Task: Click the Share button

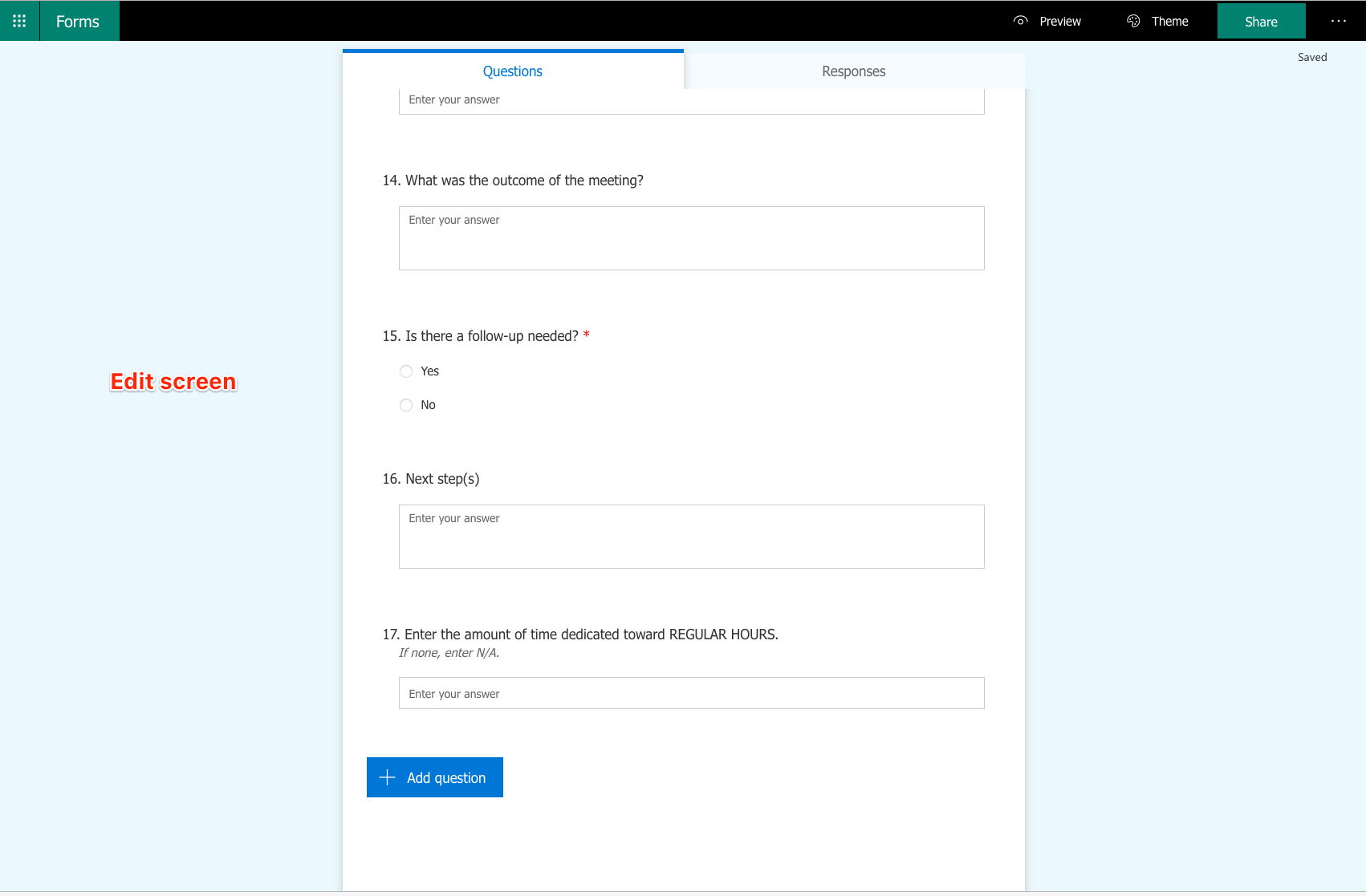Action: [1260, 21]
